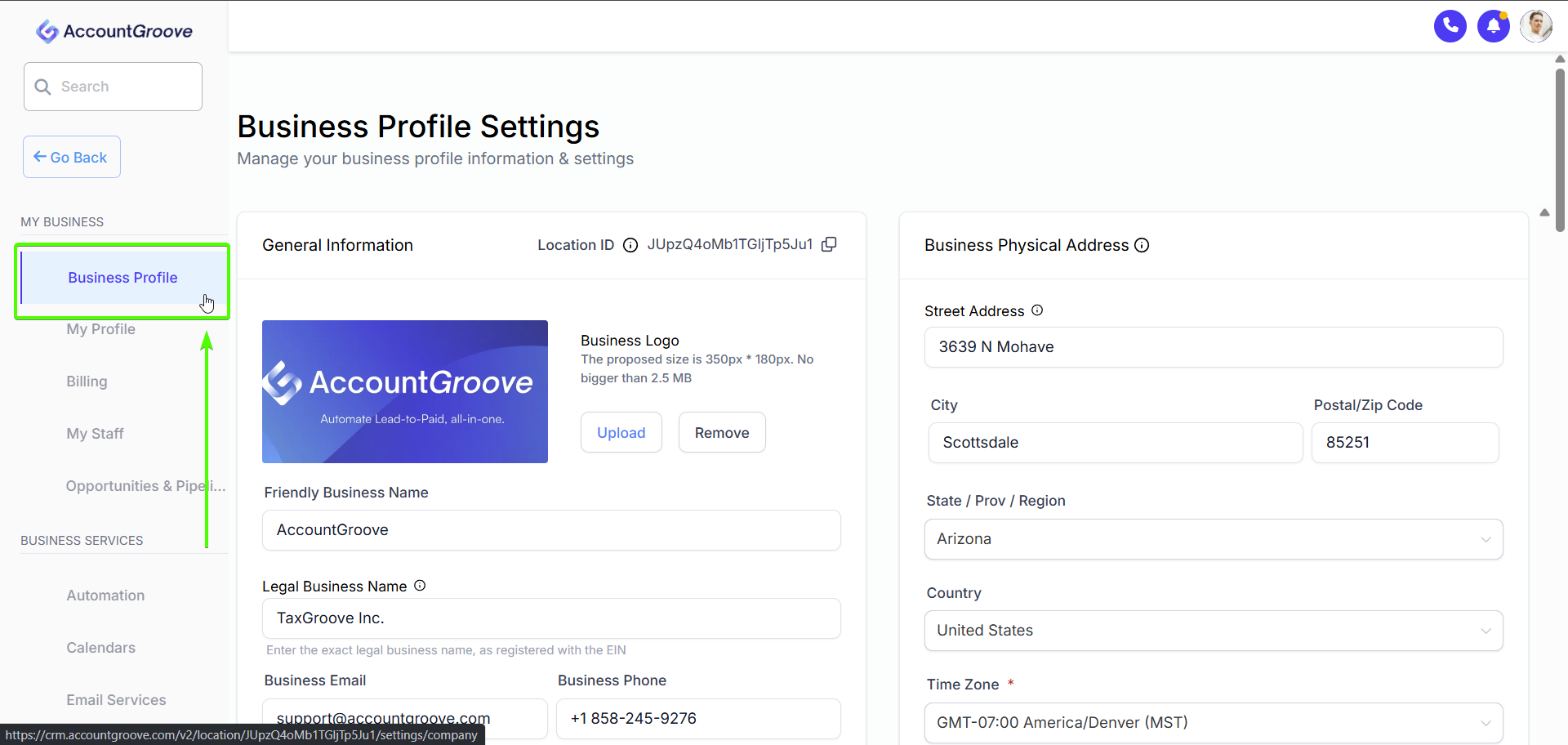This screenshot has width=1568, height=745.
Task: Click the AccountGroove logo image preview
Action: click(405, 391)
